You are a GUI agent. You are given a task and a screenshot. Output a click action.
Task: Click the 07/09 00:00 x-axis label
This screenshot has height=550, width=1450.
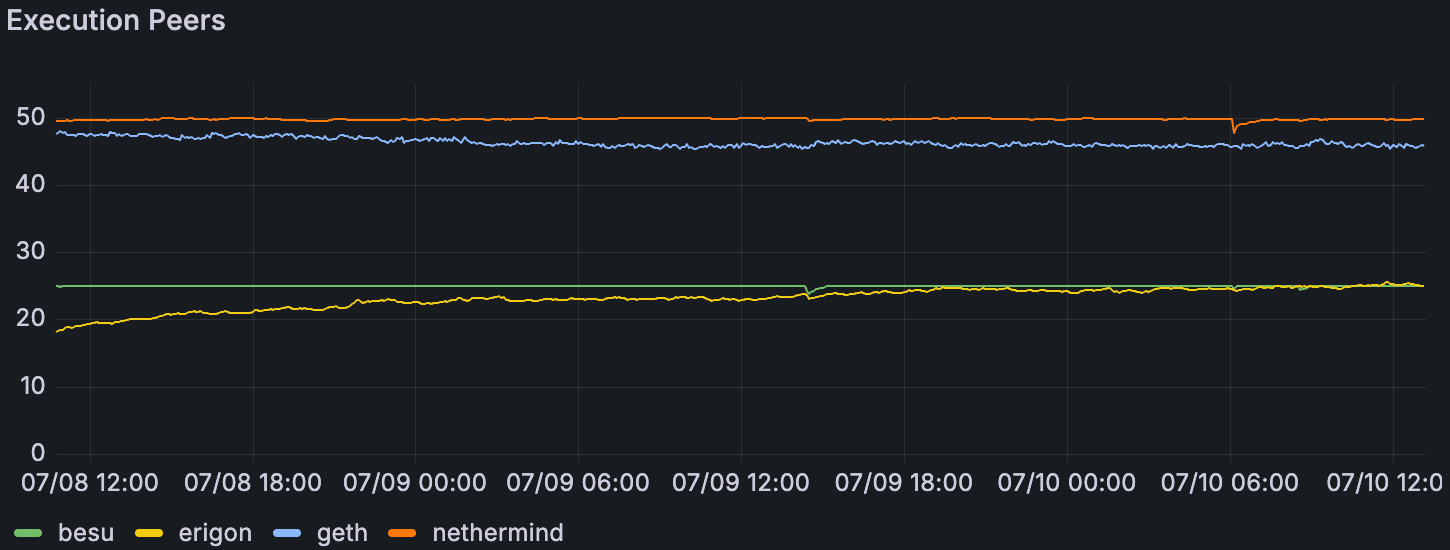pos(415,483)
